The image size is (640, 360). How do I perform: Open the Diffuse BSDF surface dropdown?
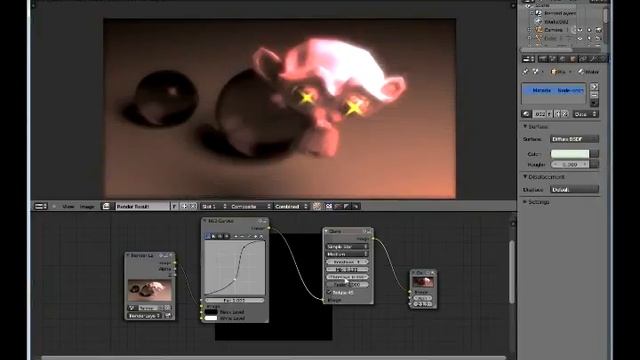click(574, 139)
